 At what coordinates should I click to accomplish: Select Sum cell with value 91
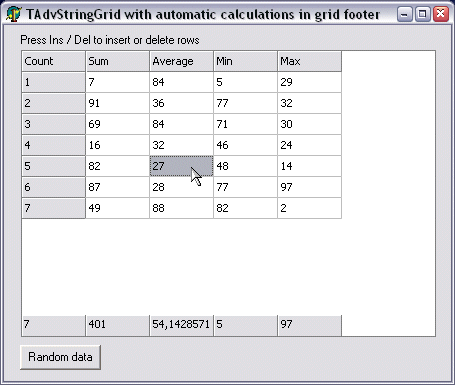click(x=117, y=103)
